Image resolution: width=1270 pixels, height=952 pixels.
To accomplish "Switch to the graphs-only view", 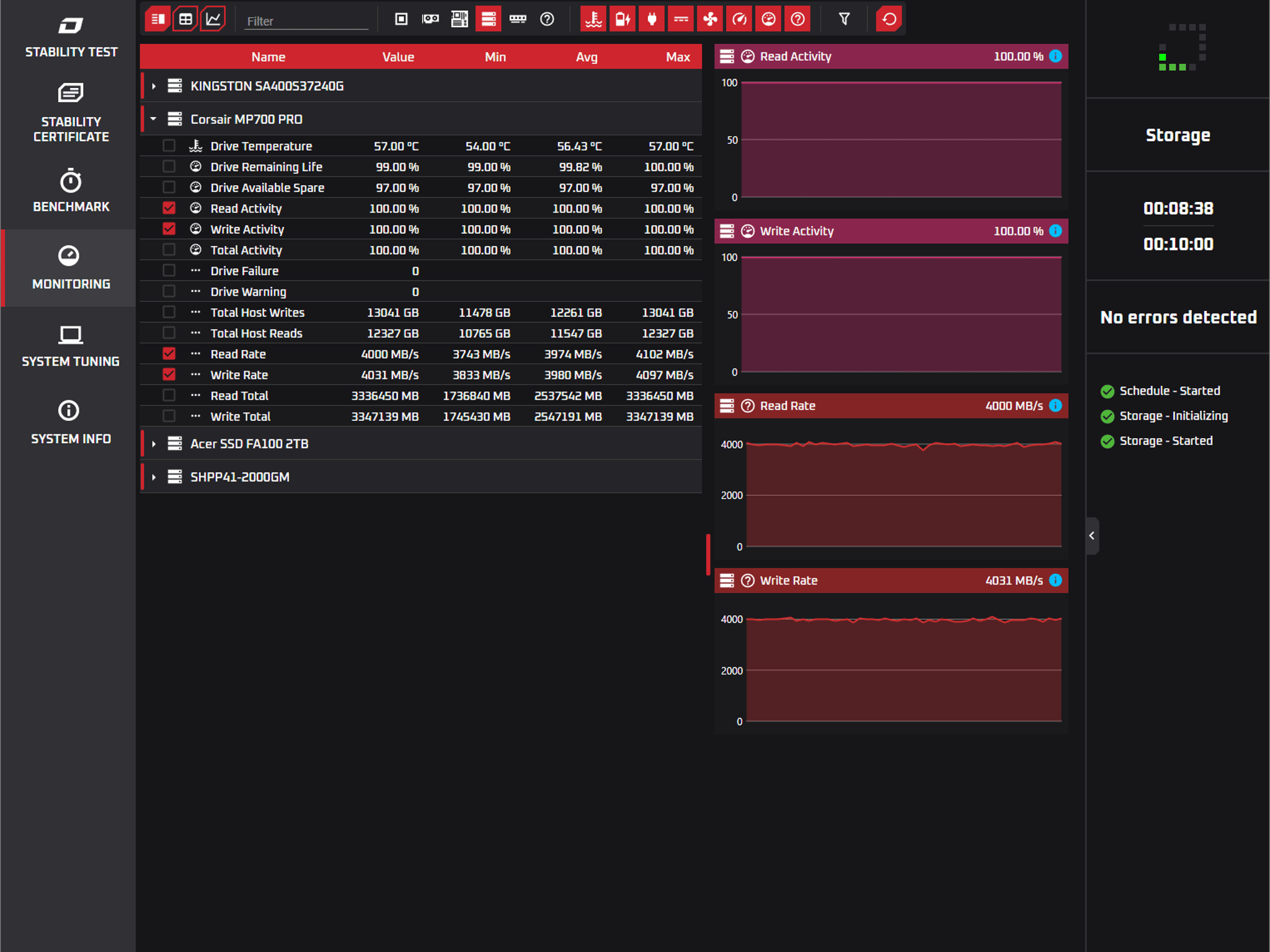I will coord(213,19).
